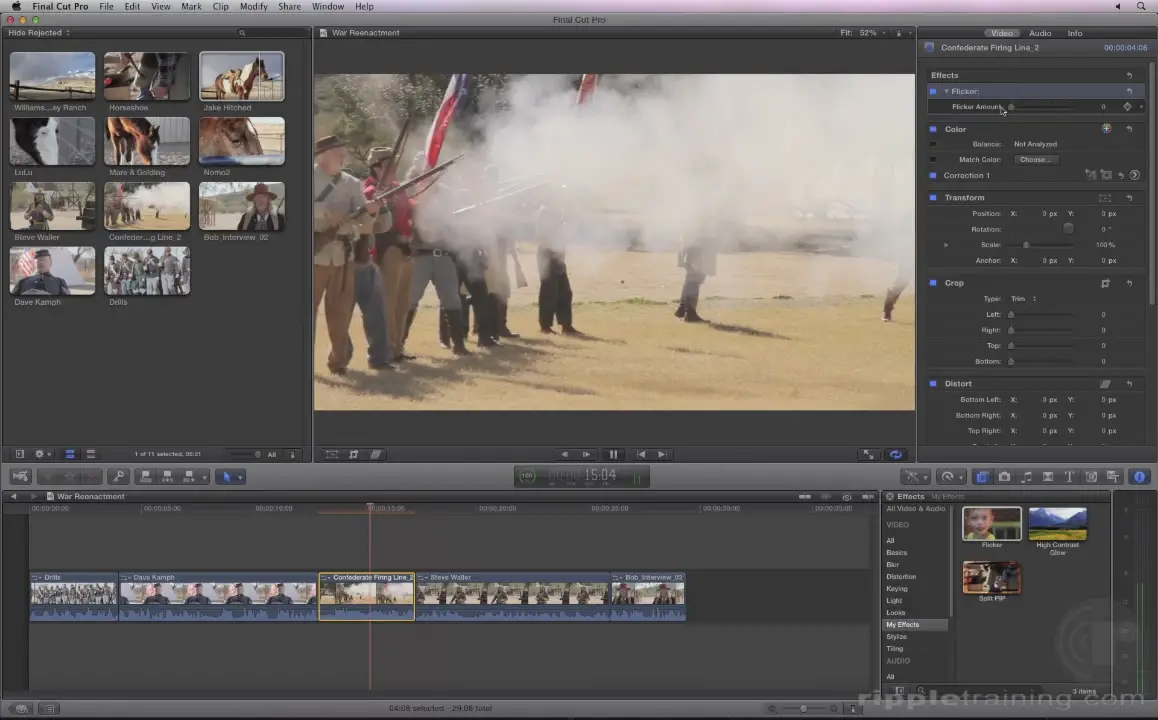
Task: Open the Titles browser T icon
Action: [x=1069, y=477]
